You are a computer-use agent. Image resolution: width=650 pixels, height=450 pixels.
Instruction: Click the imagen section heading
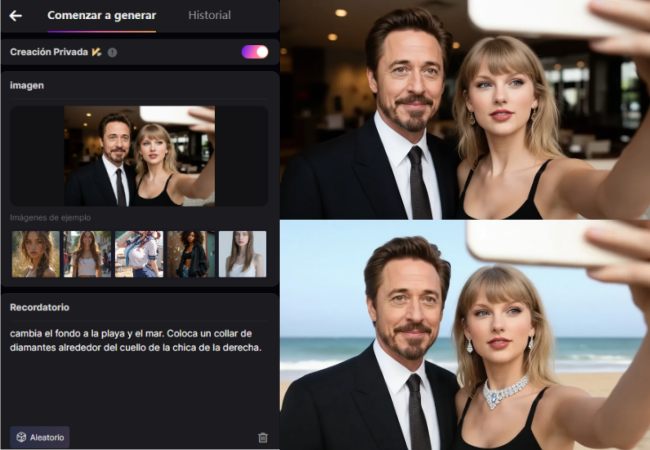click(27, 85)
